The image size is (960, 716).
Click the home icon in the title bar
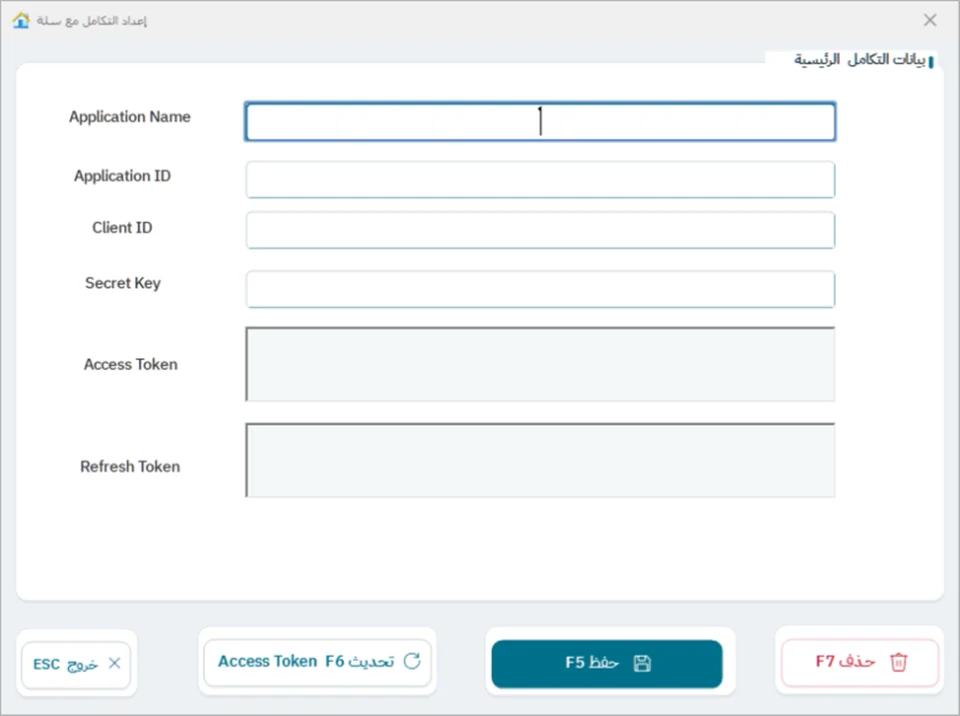click(x=21, y=20)
